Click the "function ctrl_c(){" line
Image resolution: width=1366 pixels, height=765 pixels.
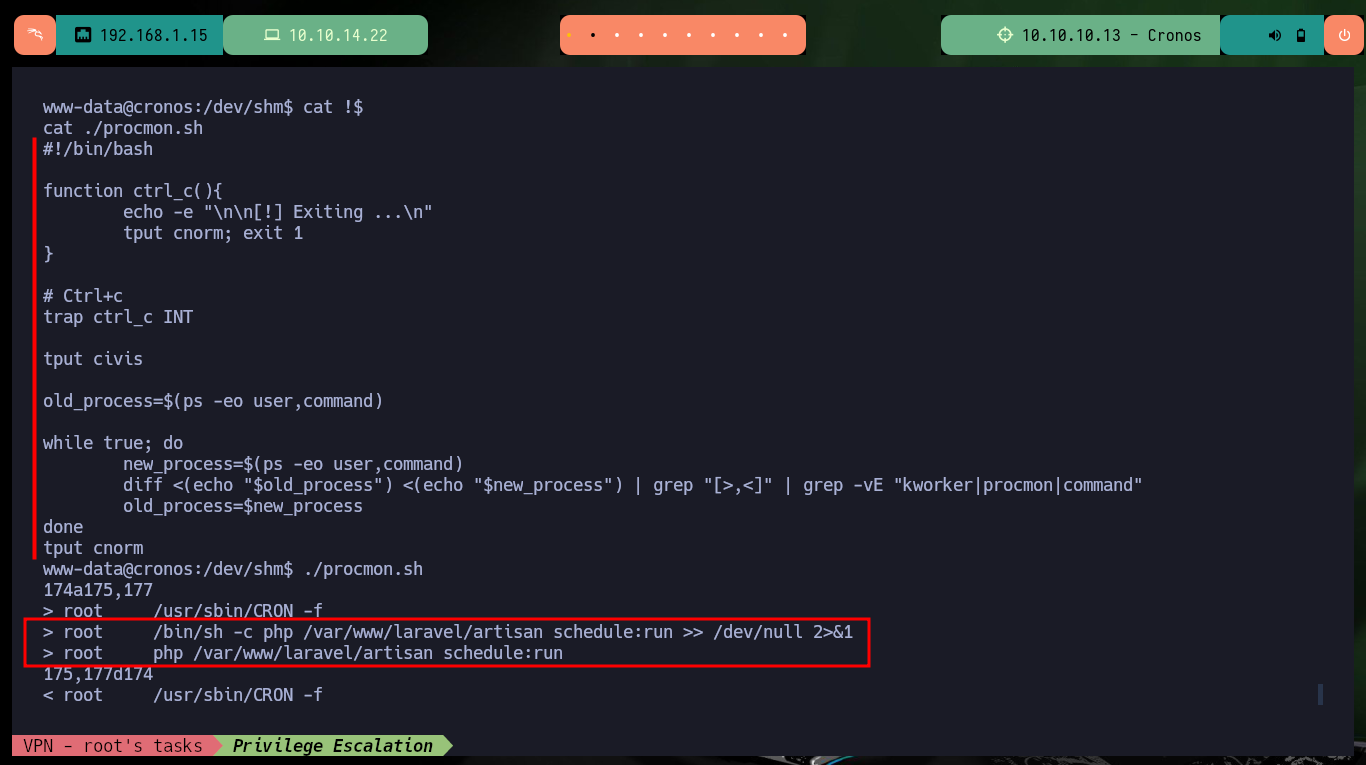click(133, 191)
